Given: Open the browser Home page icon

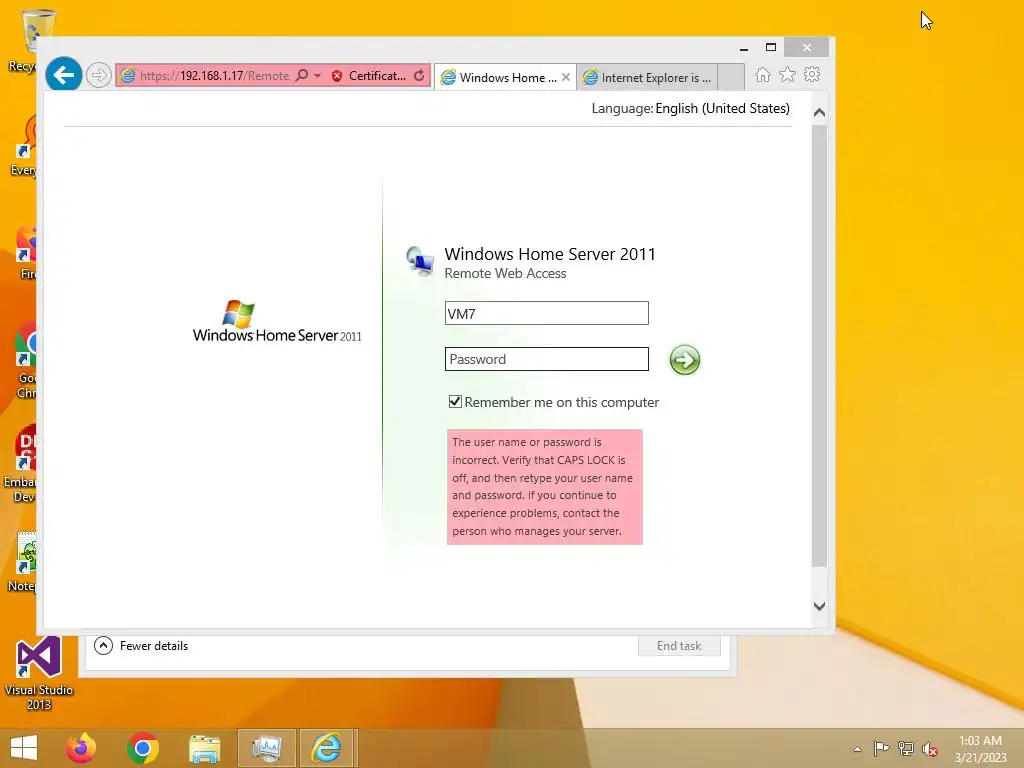Looking at the screenshot, I should tap(763, 75).
